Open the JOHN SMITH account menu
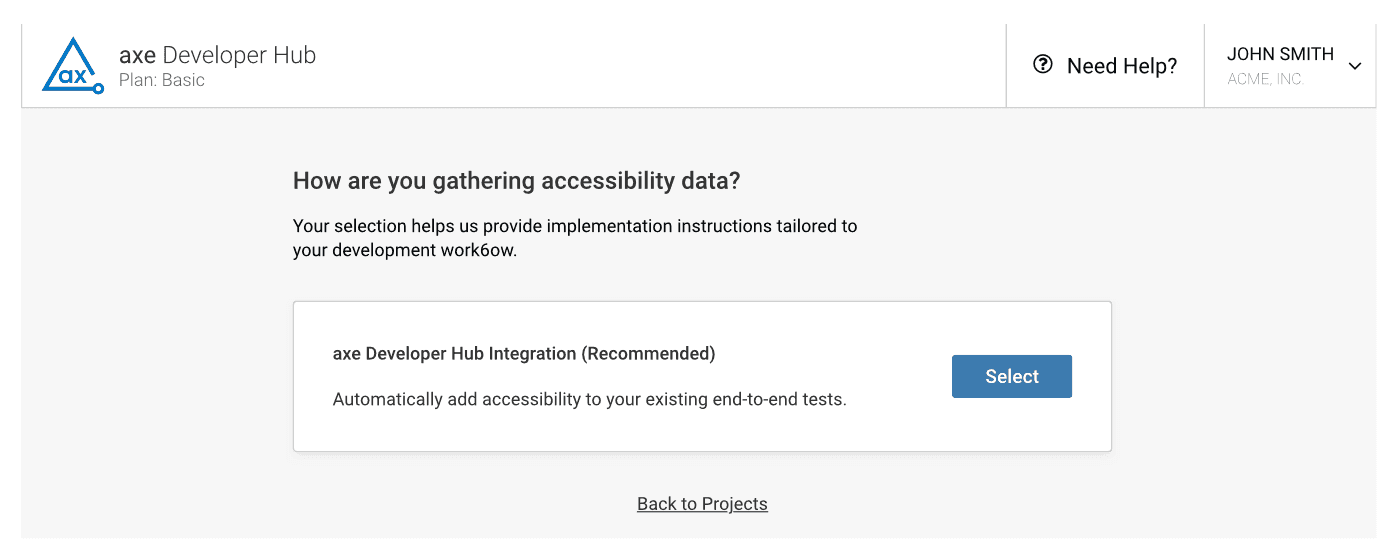Image resolution: width=1400 pixels, height=553 pixels. click(1280, 54)
